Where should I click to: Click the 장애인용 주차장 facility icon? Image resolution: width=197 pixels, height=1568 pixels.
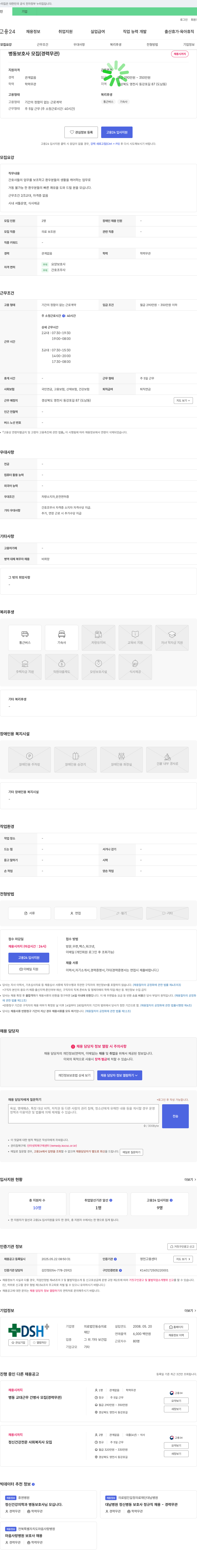[29, 760]
